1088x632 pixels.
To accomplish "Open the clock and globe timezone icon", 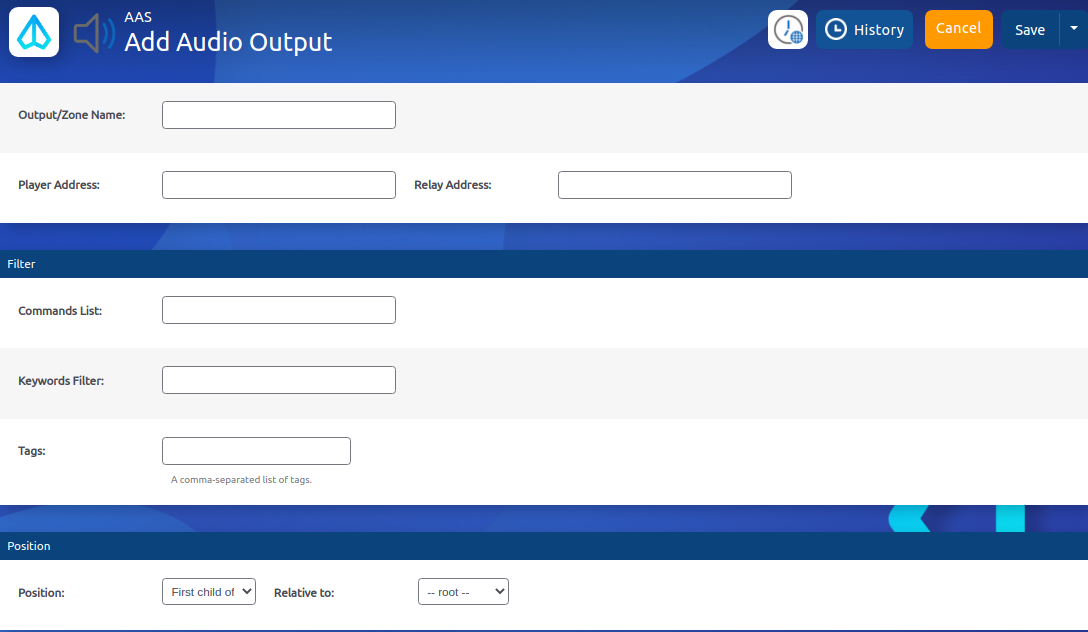I will click(788, 30).
